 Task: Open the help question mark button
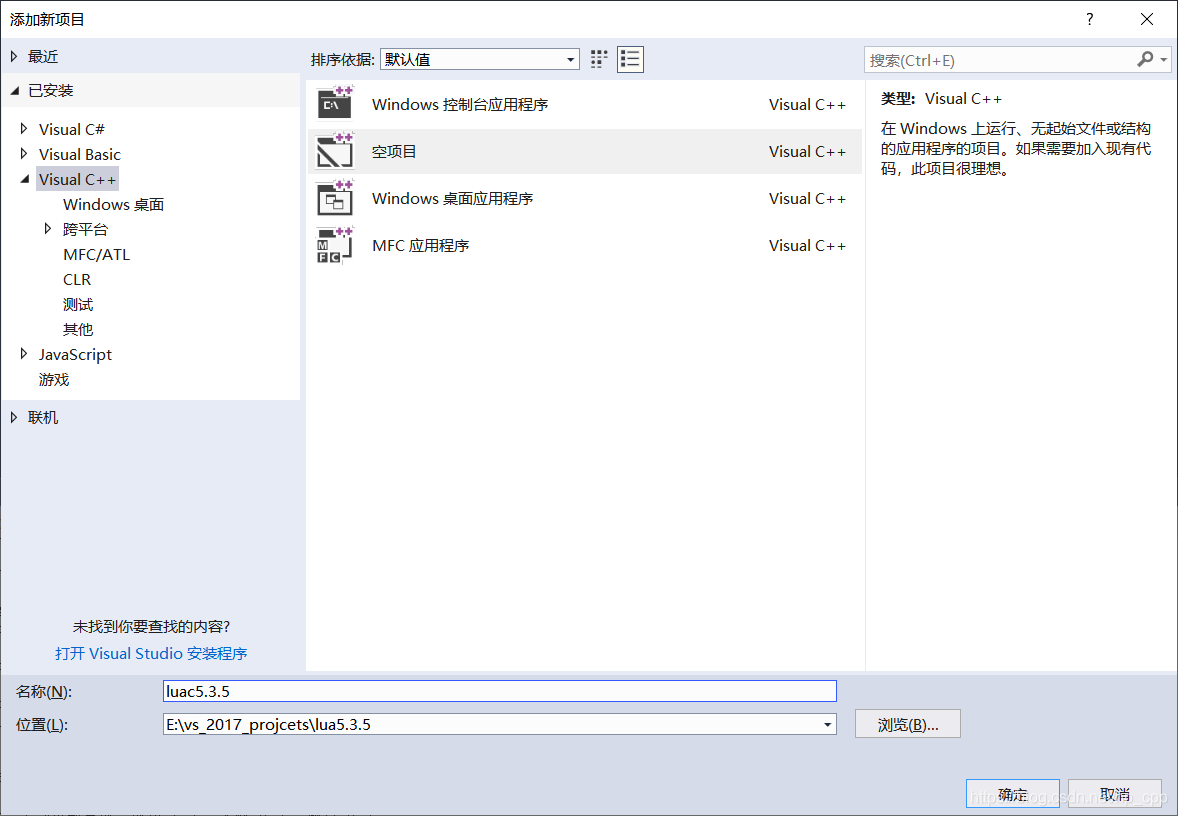(1089, 19)
